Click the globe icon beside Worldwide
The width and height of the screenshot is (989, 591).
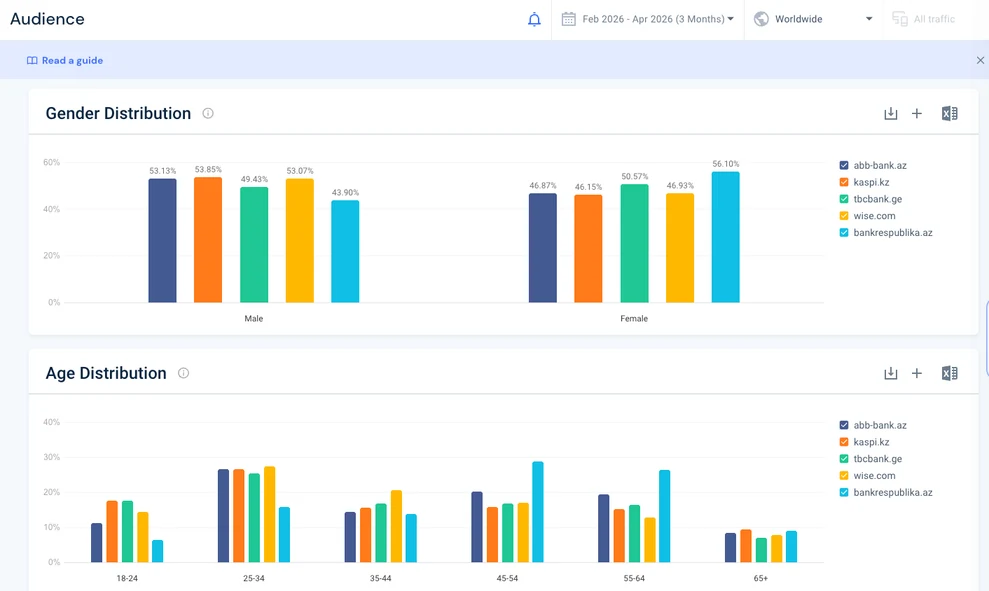coord(761,19)
